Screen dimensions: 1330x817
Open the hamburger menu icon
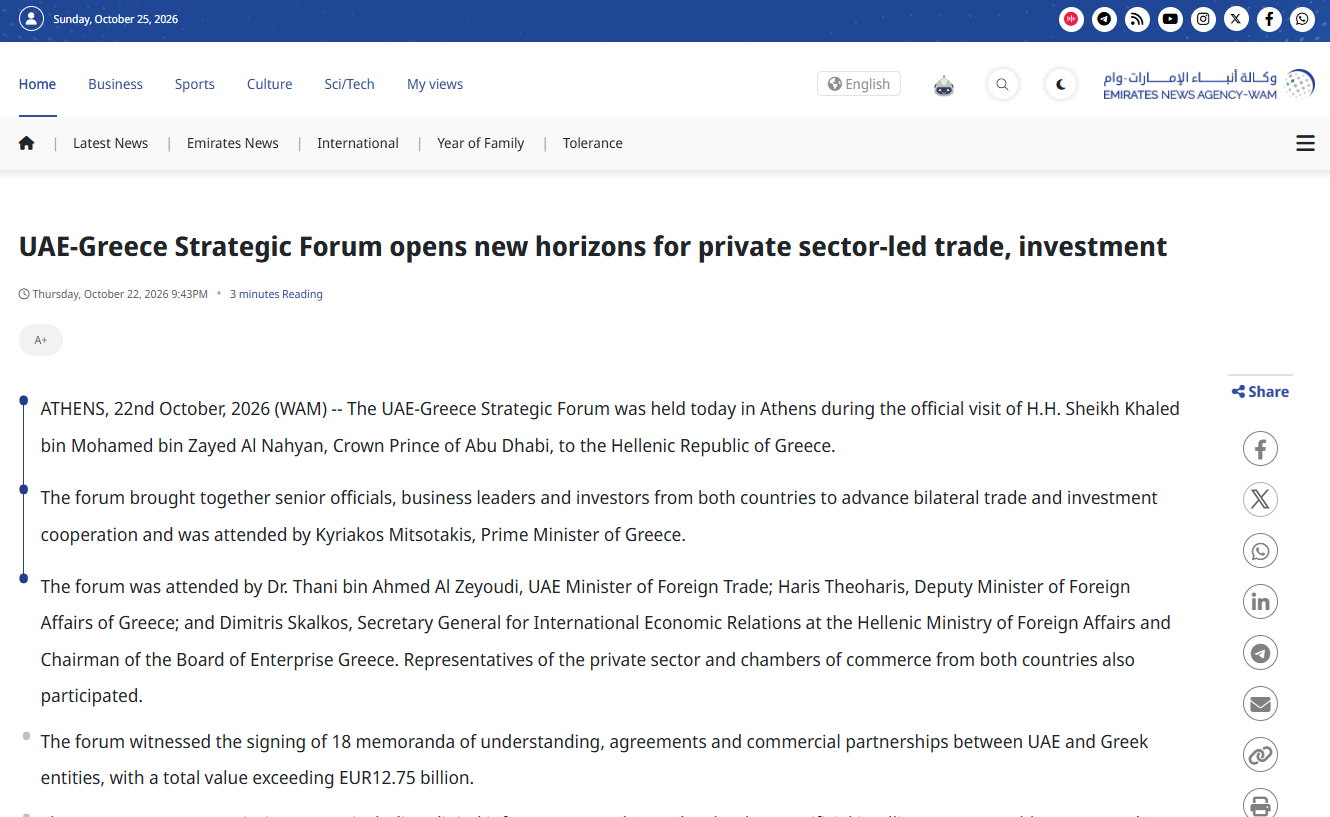(1305, 143)
